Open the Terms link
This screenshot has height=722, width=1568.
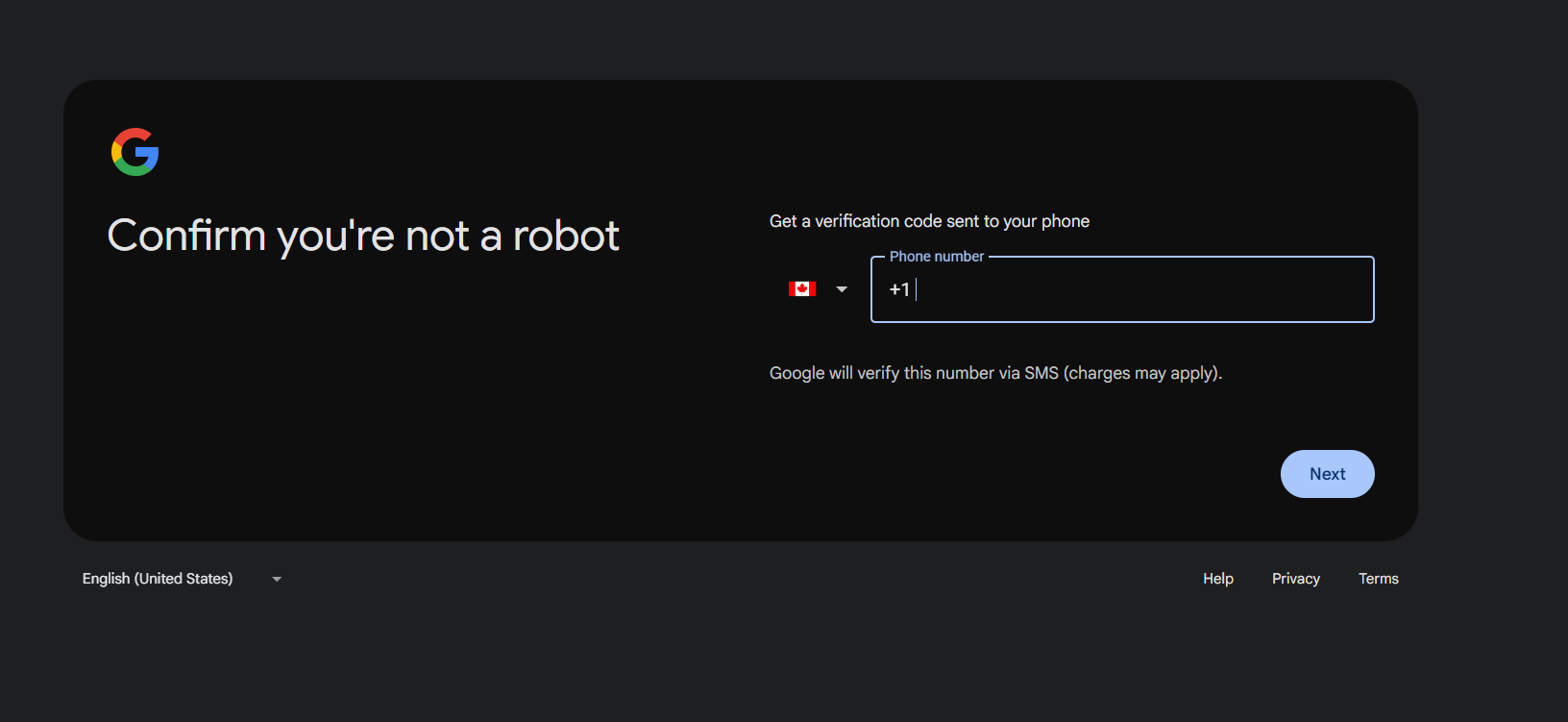[x=1378, y=578]
